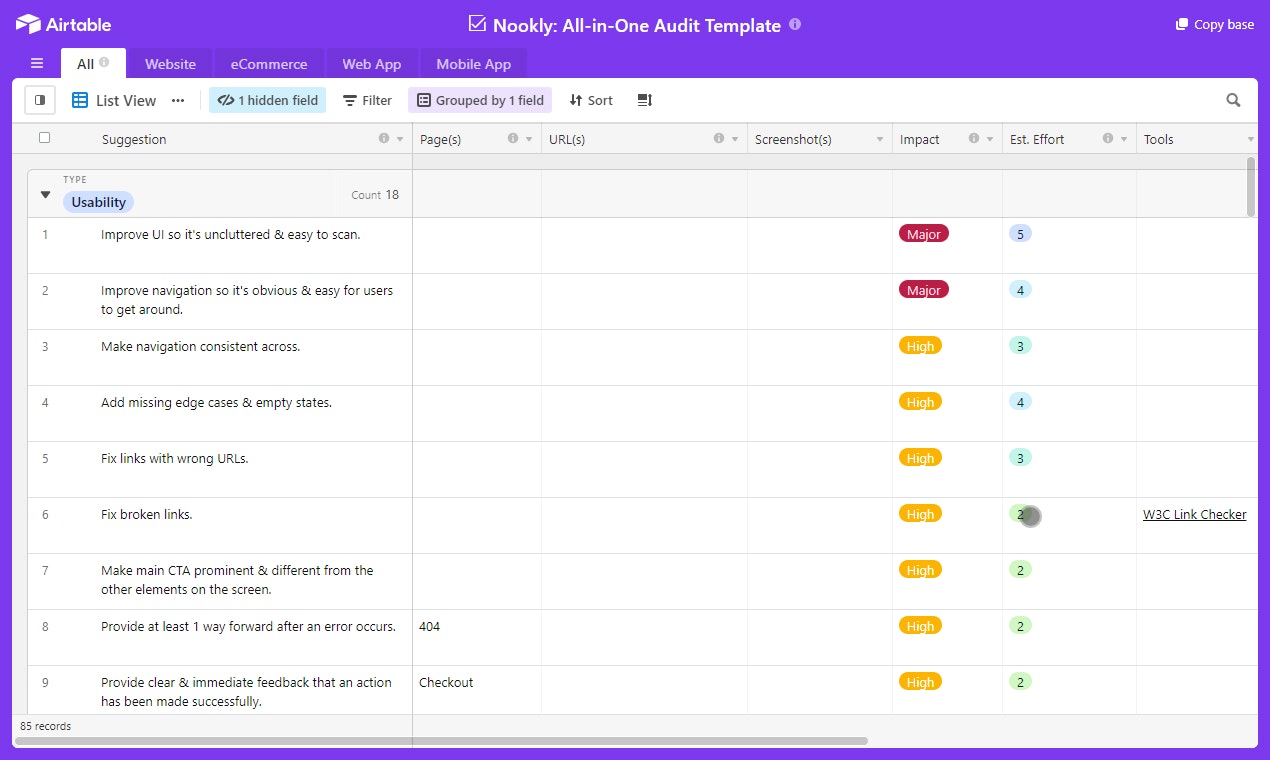This screenshot has width=1270, height=760.
Task: Switch to the Mobile App tab
Action: pos(473,63)
